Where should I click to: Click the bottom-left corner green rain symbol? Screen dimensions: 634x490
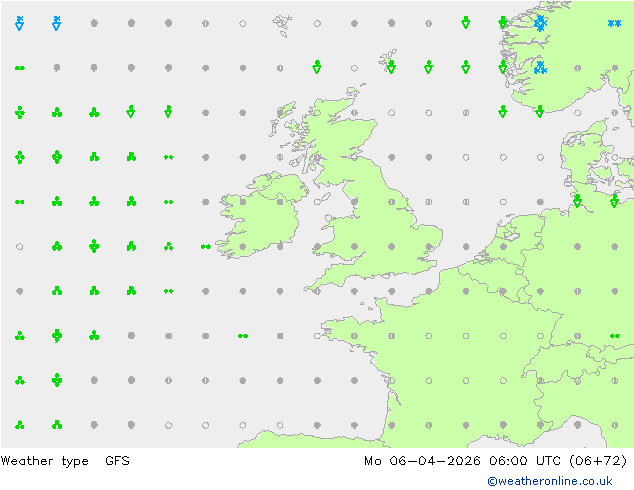[19, 425]
